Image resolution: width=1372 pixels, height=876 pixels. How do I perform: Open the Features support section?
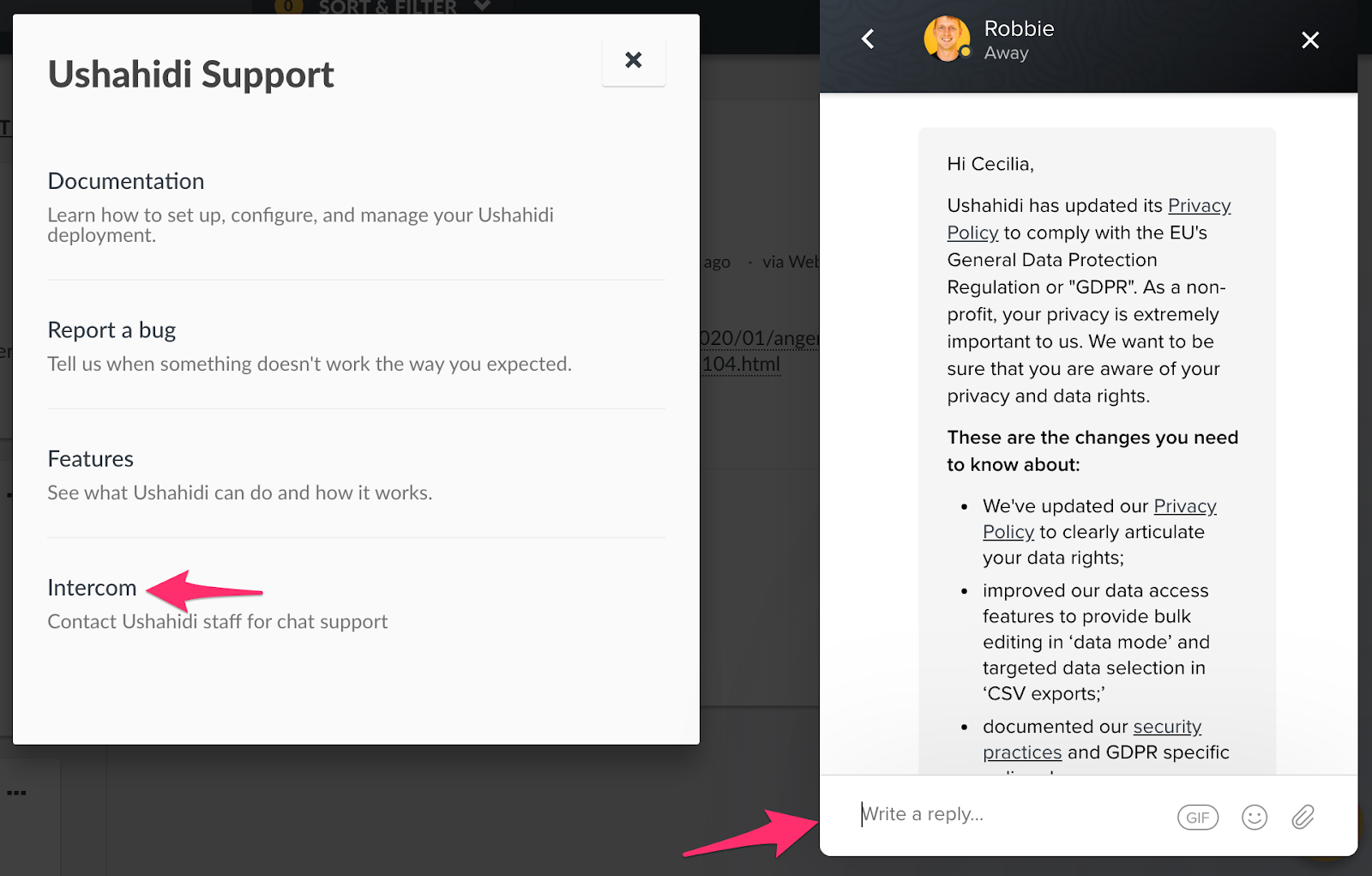[91, 459]
